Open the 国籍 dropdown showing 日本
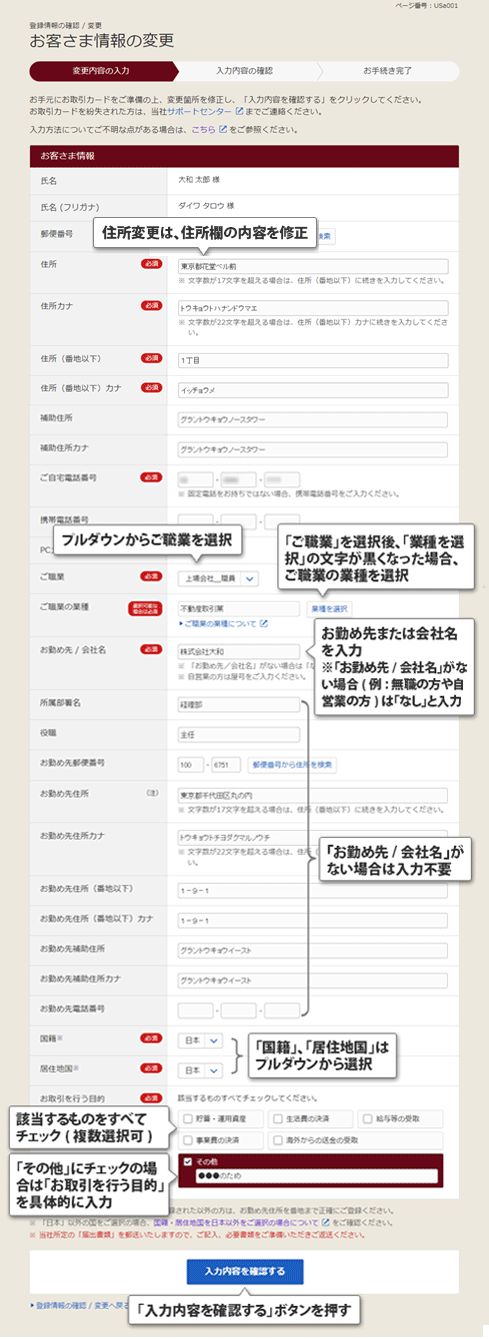The width and height of the screenshot is (489, 1339). pyautogui.click(x=203, y=1040)
